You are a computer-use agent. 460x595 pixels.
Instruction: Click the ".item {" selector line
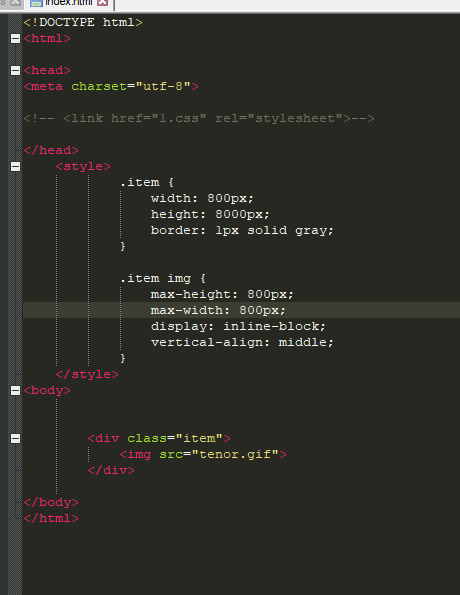point(147,183)
